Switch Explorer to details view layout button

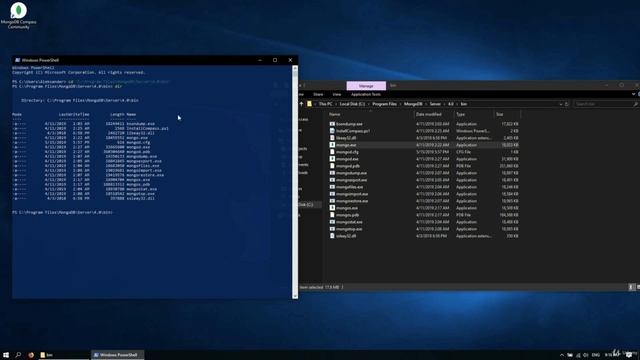pyautogui.click(x=631, y=287)
